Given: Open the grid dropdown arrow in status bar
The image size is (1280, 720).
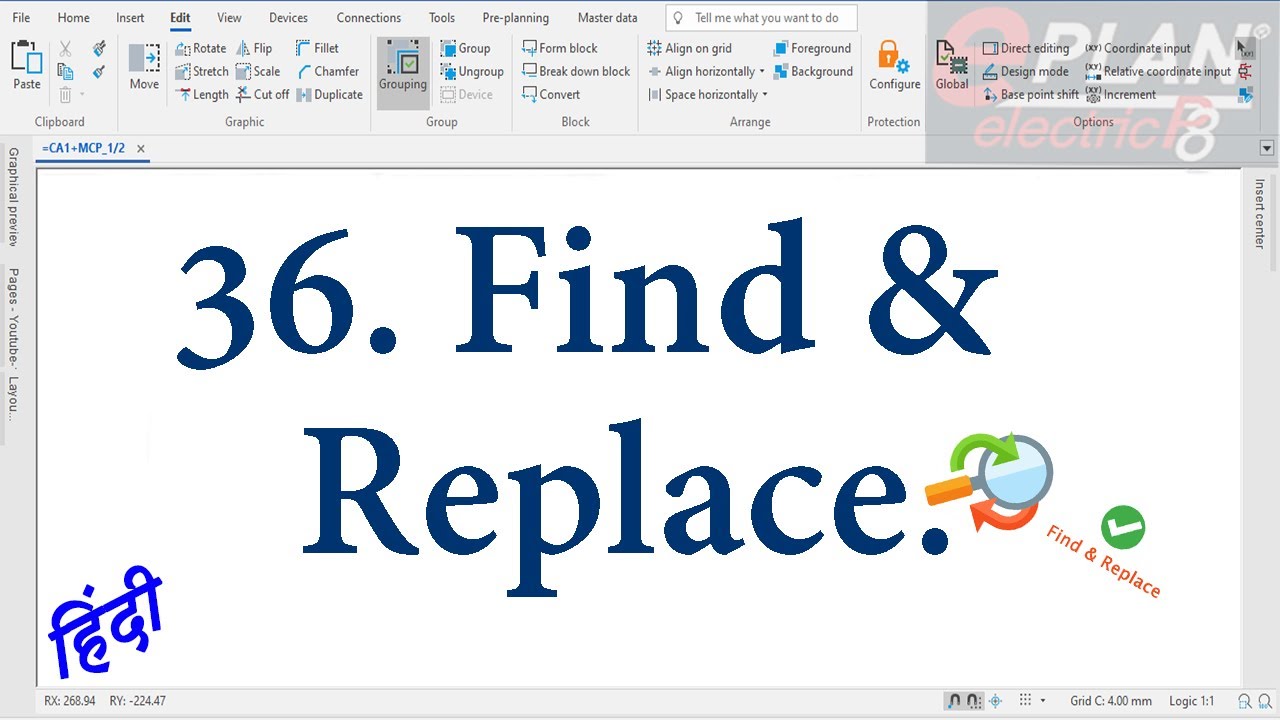Looking at the screenshot, I should coord(1043,701).
